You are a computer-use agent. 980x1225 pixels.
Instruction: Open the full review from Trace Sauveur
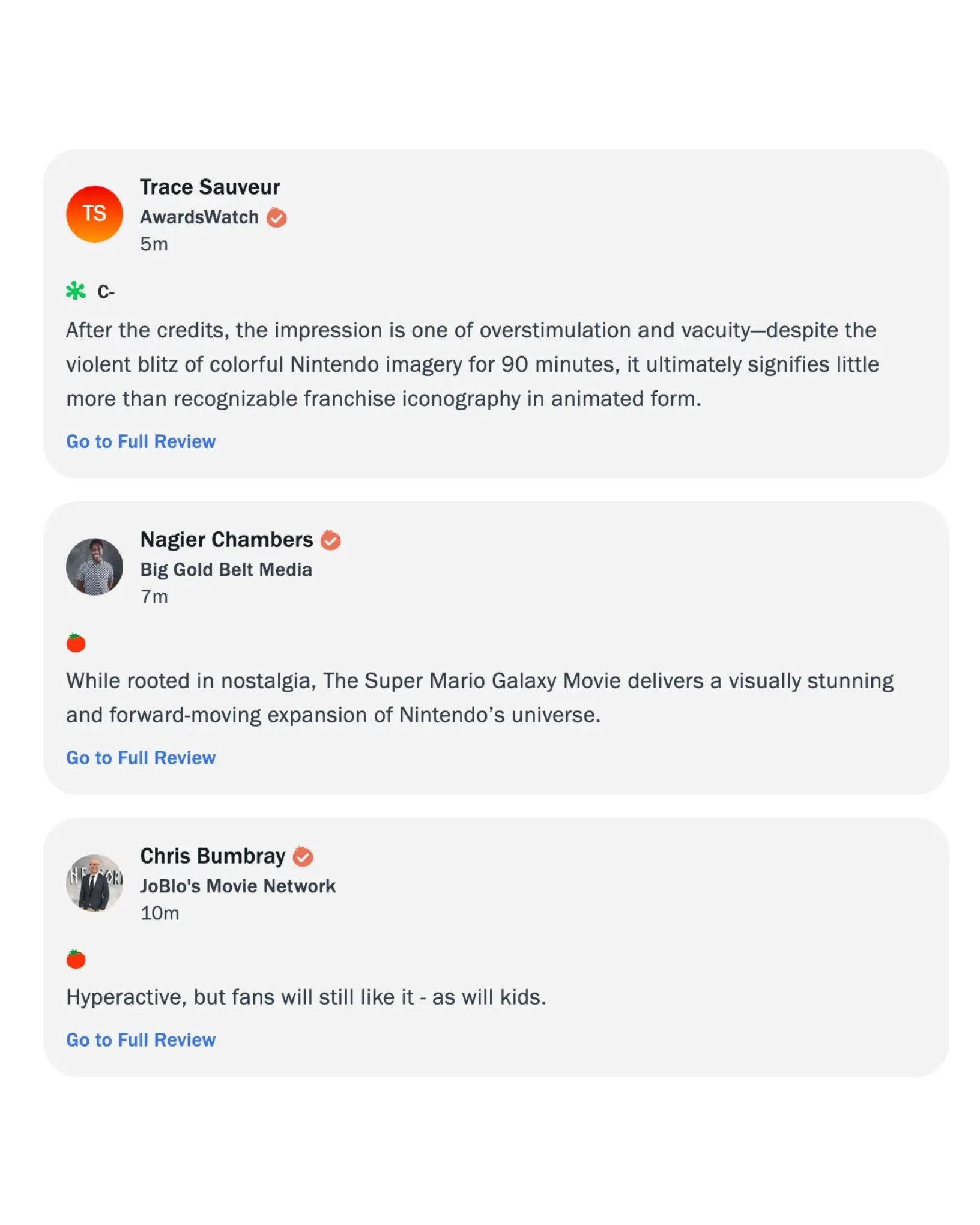tap(141, 441)
